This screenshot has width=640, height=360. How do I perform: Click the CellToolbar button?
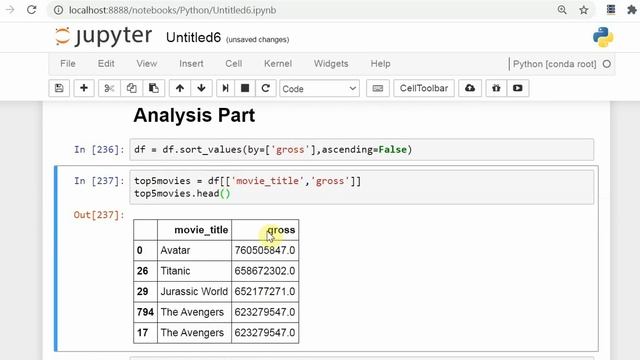424,88
